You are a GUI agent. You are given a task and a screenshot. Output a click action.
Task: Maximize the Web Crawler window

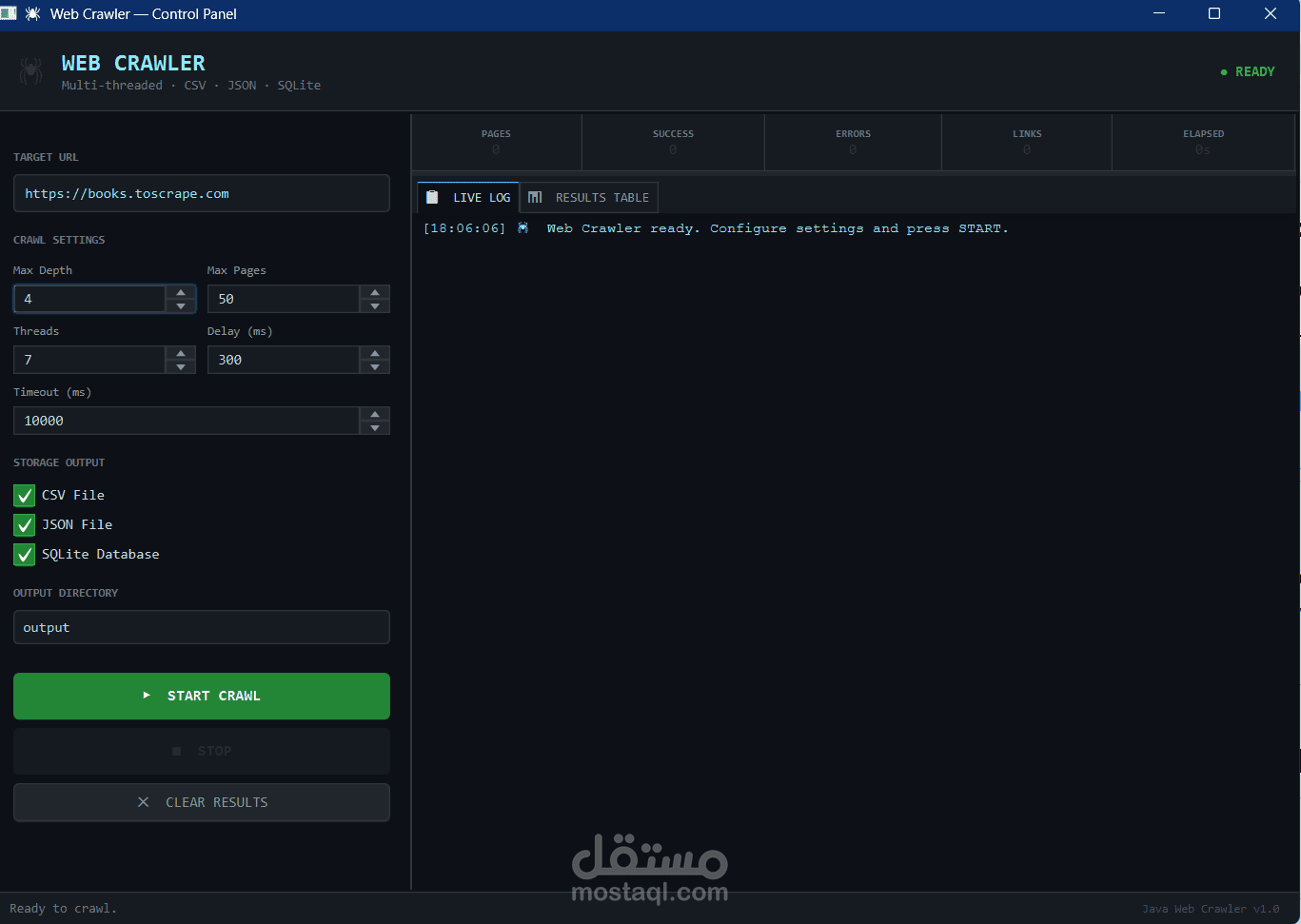(1214, 13)
